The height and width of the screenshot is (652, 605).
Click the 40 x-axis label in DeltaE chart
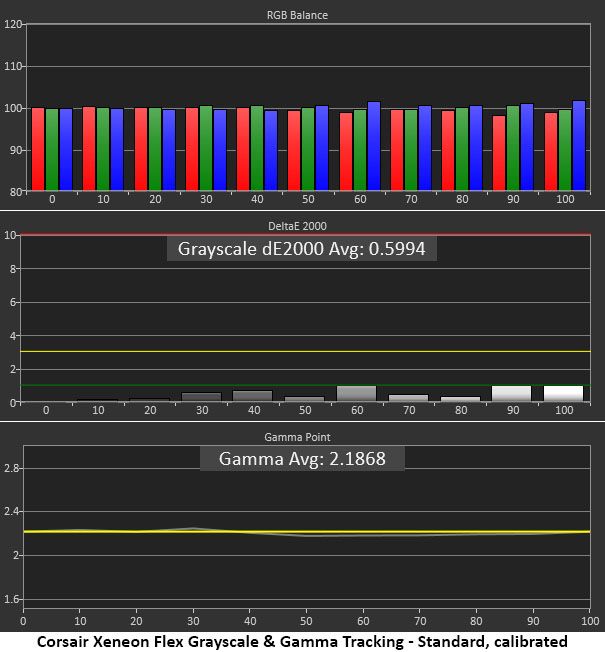254,410
